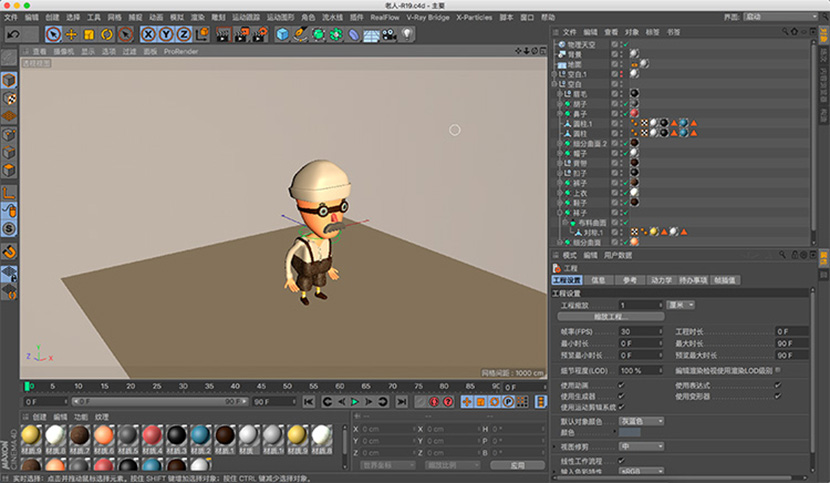
Task: Select the Rotate tool icon
Action: (x=106, y=34)
